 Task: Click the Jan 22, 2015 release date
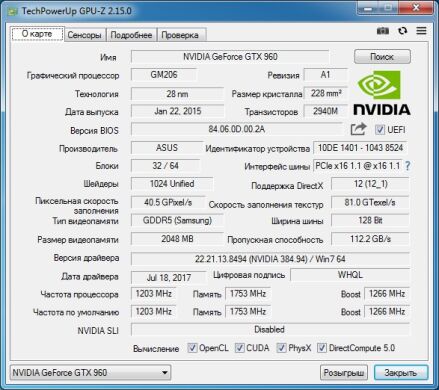coord(178,111)
